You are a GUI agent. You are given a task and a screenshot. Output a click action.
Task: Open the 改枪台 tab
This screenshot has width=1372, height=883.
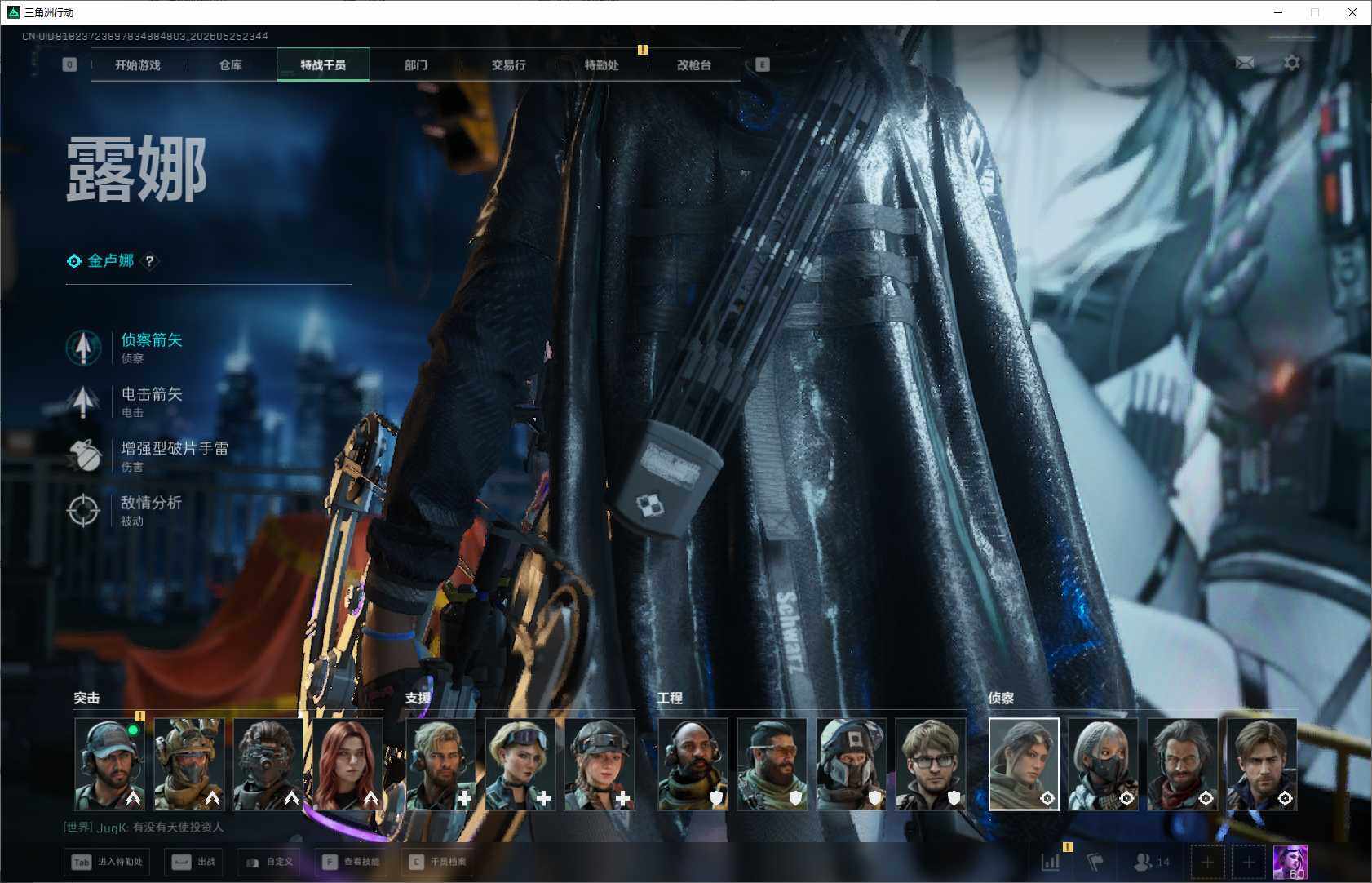click(694, 64)
